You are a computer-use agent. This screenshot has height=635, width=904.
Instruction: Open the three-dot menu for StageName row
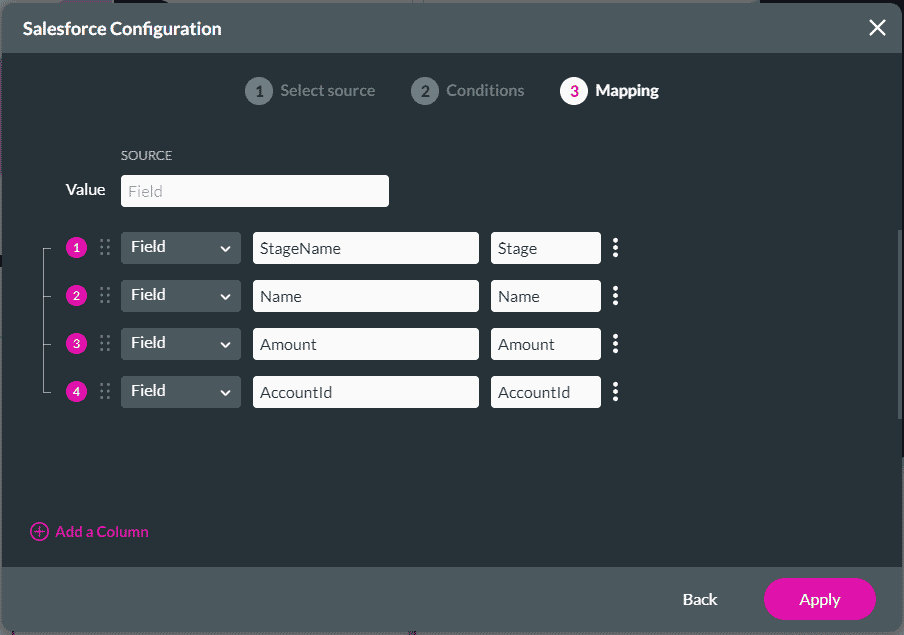[615, 248]
